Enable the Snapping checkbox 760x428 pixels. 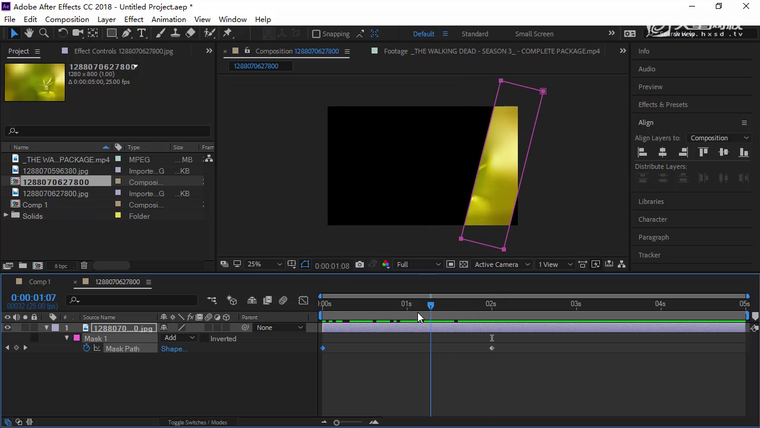316,34
